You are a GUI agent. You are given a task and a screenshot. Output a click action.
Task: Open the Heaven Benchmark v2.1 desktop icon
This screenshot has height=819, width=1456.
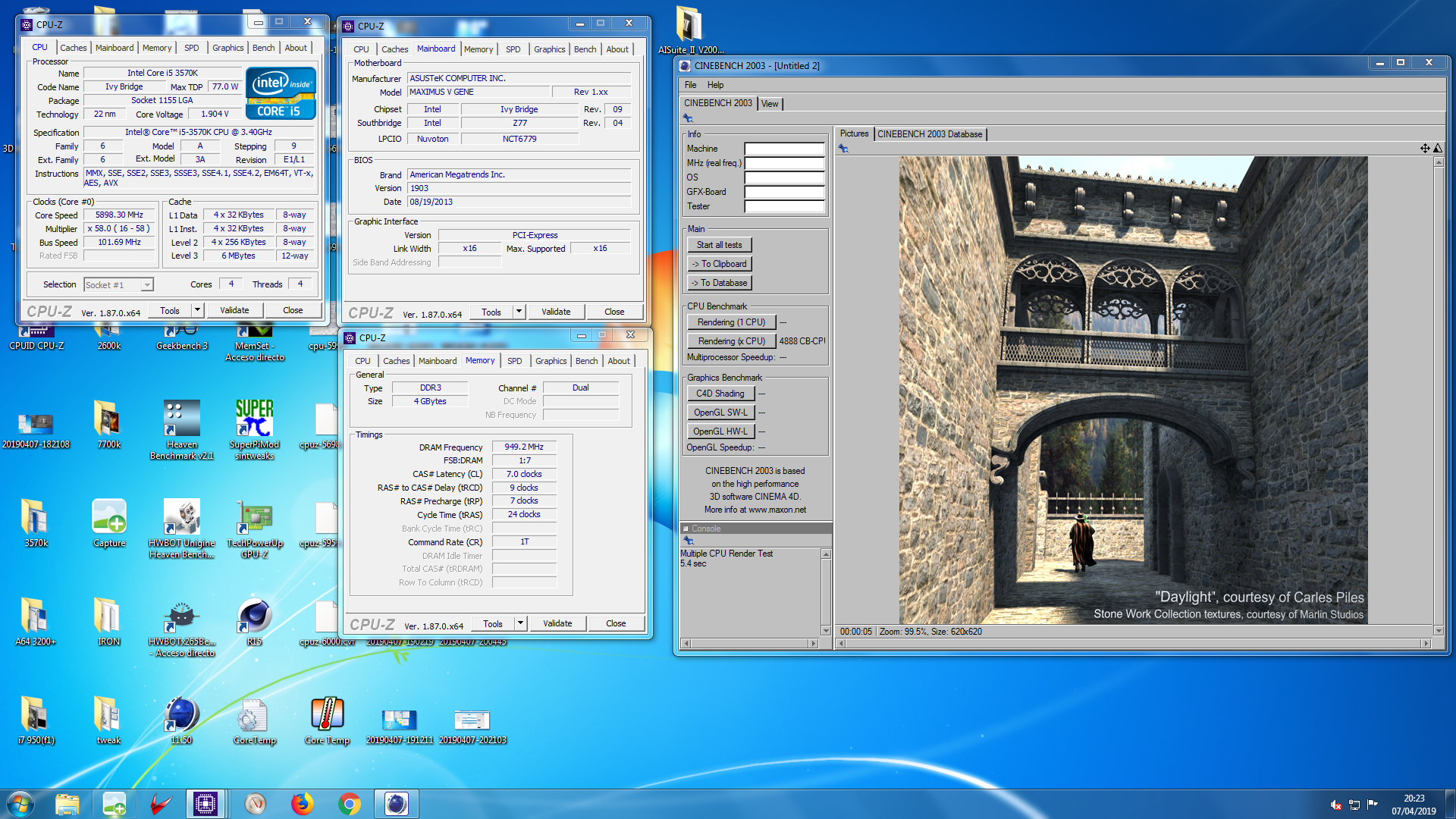(182, 430)
